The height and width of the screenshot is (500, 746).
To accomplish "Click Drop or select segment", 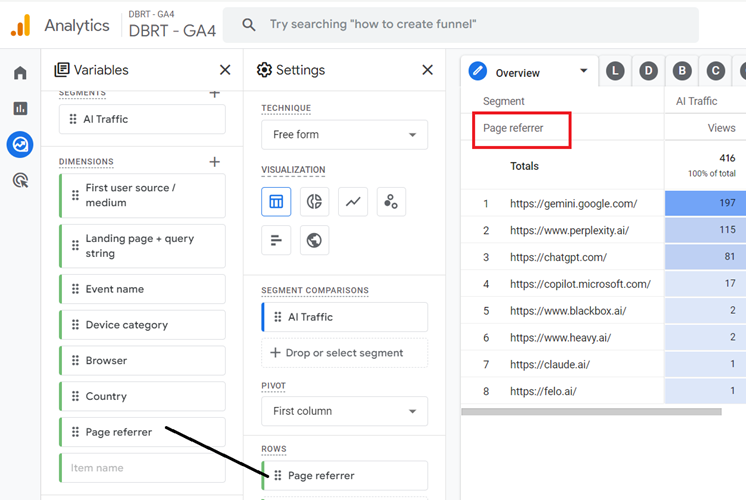I will pos(344,353).
